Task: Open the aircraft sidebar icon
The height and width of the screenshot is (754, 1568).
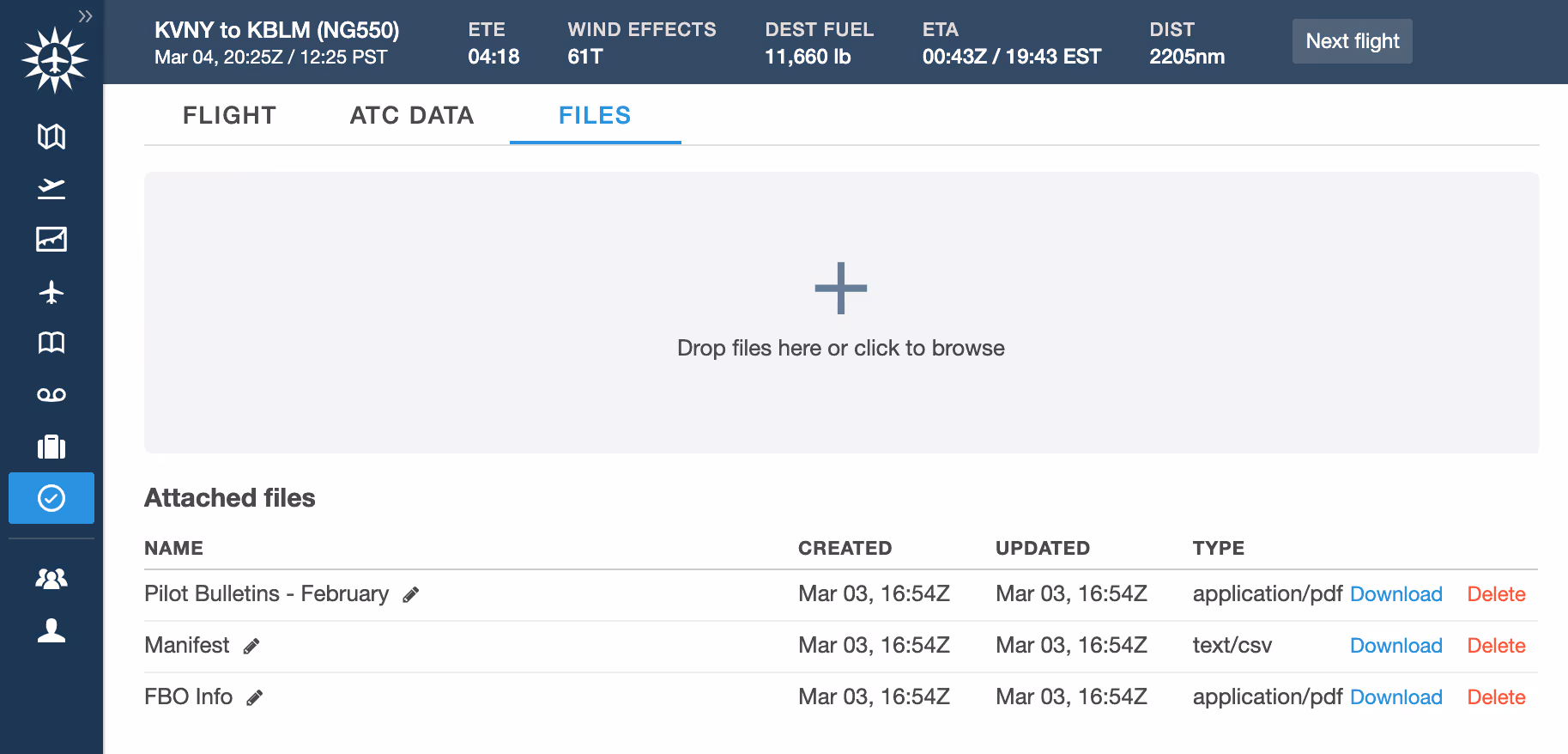Action: pyautogui.click(x=51, y=292)
